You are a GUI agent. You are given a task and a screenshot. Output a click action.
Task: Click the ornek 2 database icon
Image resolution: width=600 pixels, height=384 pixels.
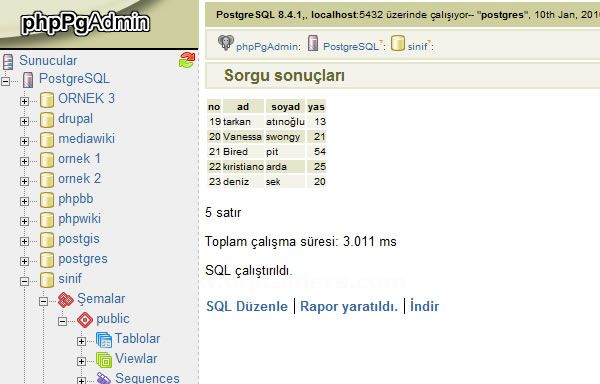point(47,180)
